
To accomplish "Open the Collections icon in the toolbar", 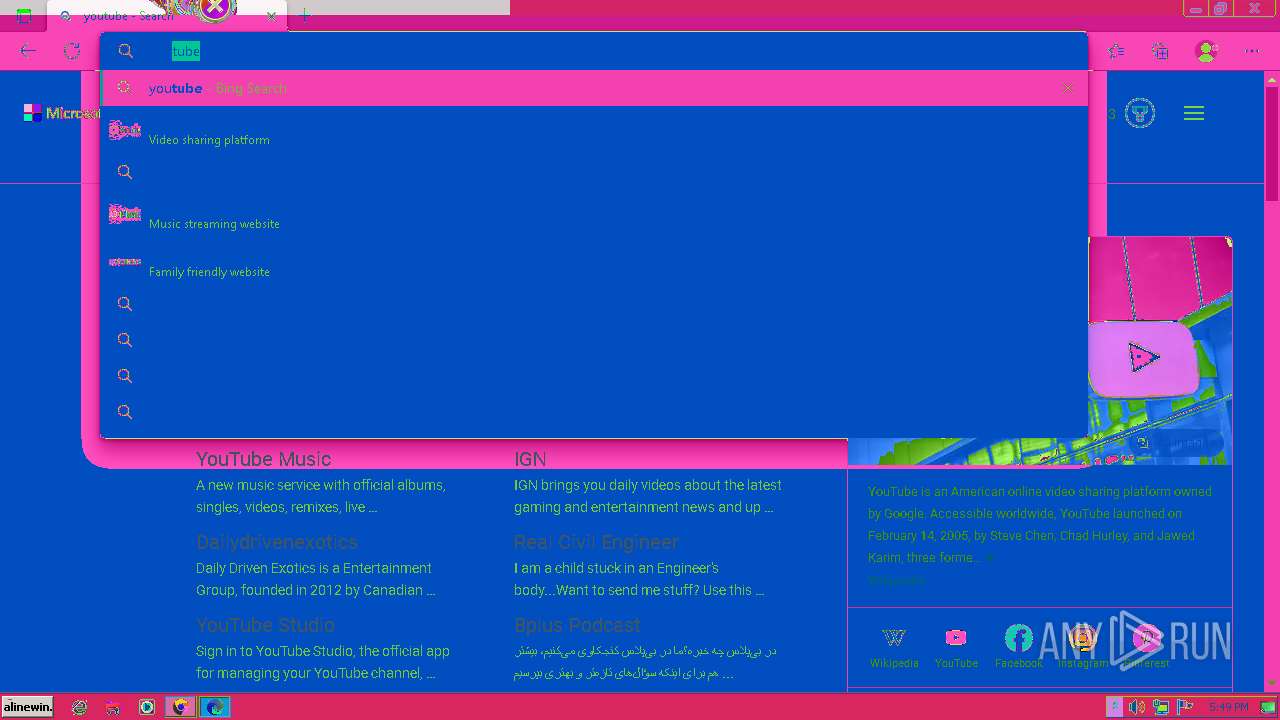I will 1160,51.
